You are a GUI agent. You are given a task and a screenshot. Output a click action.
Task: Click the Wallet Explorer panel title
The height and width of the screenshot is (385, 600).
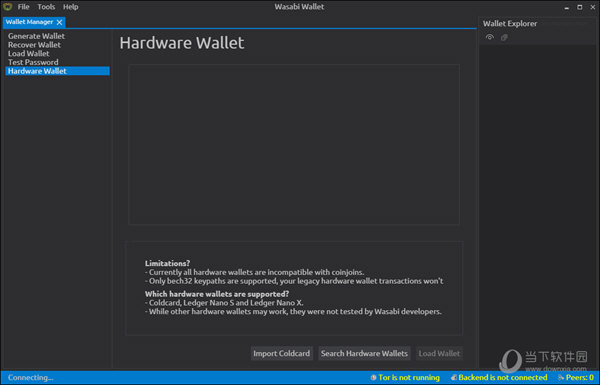(510, 24)
